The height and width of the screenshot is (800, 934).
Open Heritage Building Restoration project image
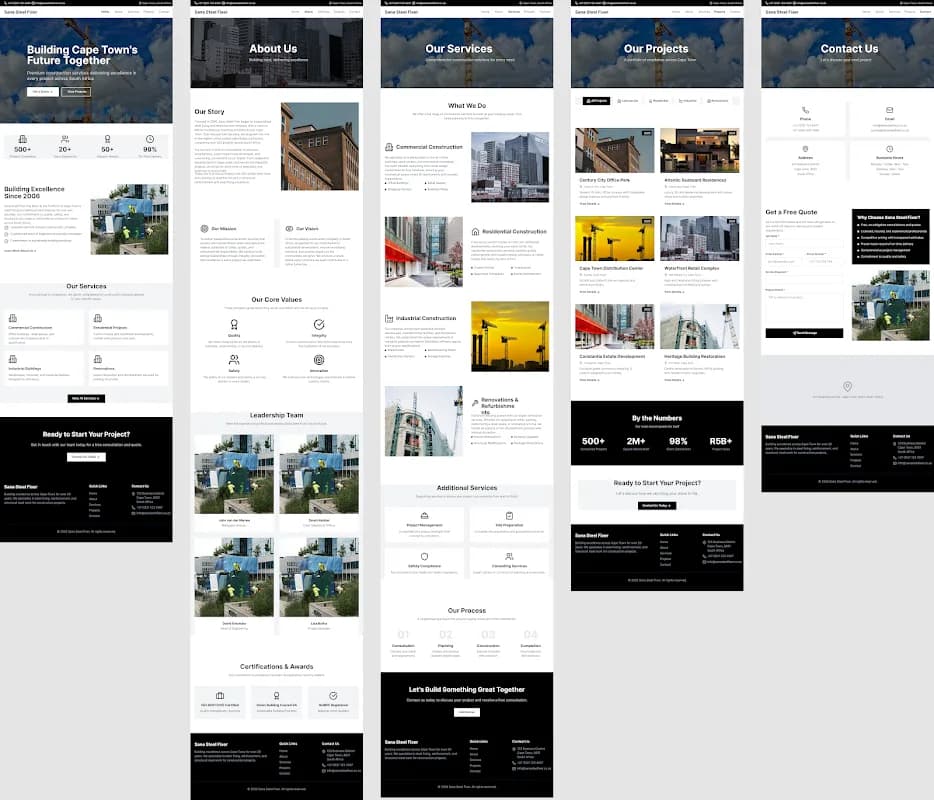[x=700, y=326]
